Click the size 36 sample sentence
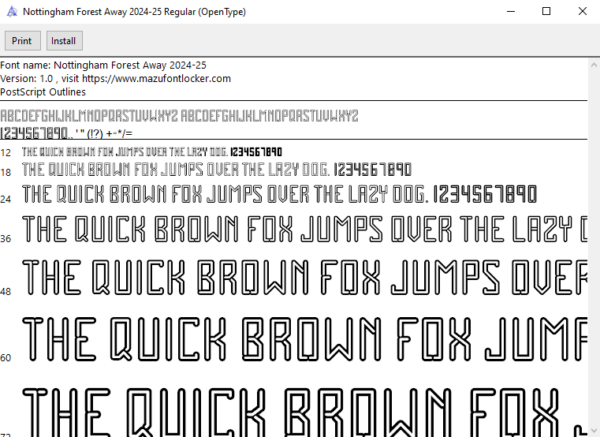This screenshot has width=600, height=437. pos(305,229)
